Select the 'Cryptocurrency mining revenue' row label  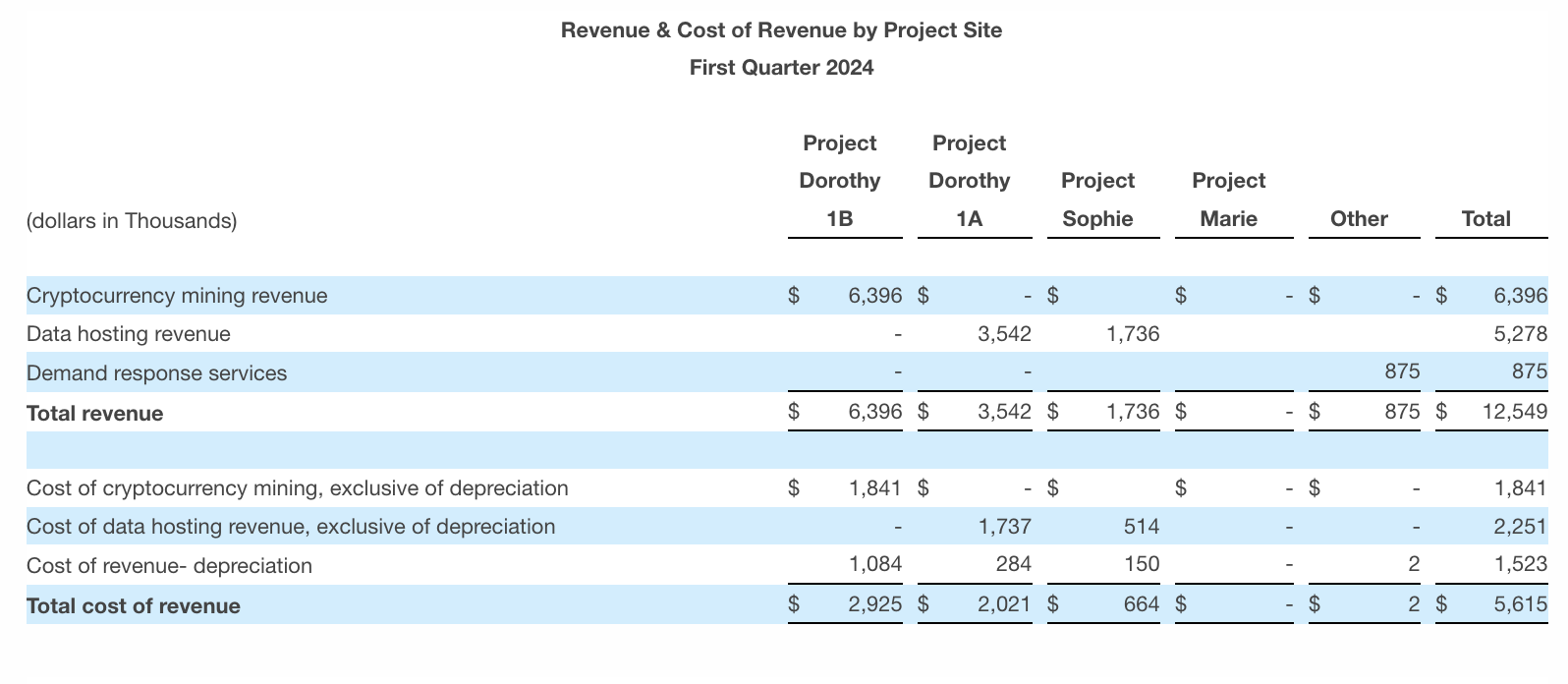177,296
